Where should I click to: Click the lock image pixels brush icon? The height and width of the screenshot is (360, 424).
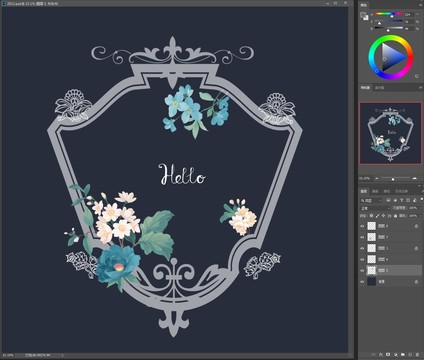377,216
